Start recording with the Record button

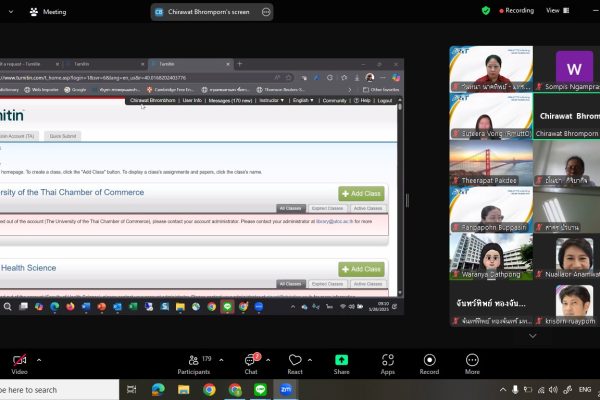429,364
